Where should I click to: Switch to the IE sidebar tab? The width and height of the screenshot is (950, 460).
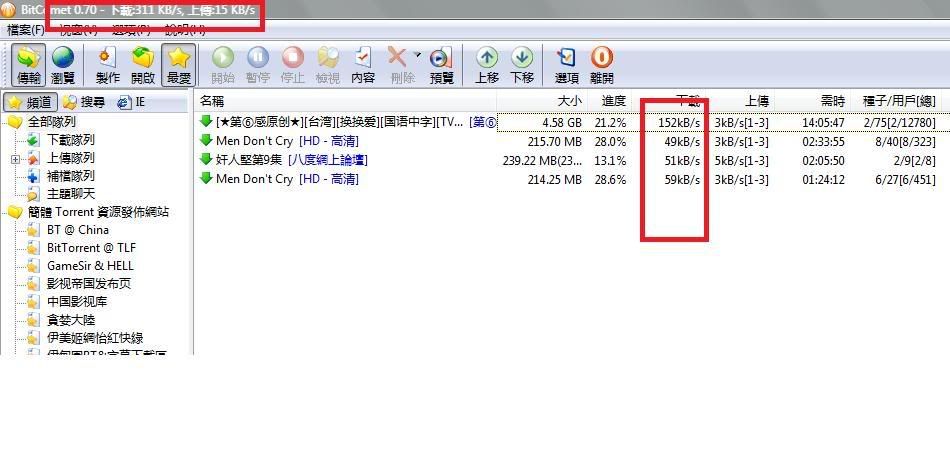[131, 102]
